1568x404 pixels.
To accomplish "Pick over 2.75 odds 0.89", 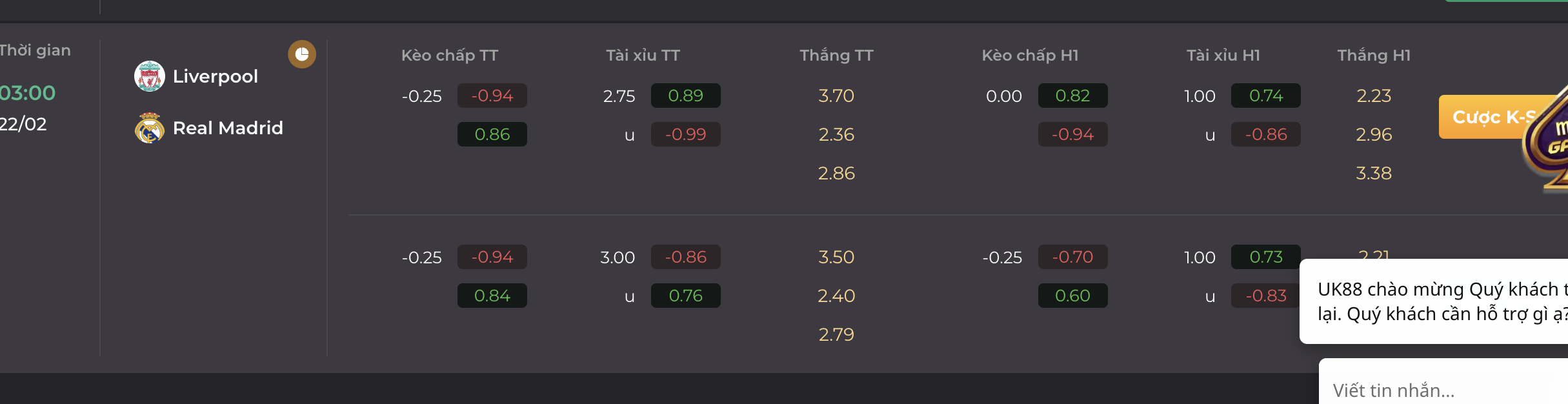I will 685,96.
